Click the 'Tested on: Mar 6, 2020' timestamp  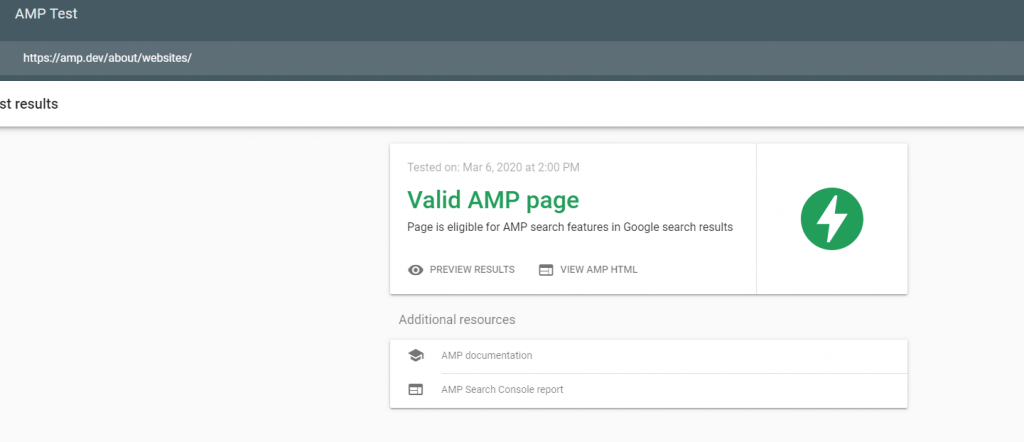(493, 167)
